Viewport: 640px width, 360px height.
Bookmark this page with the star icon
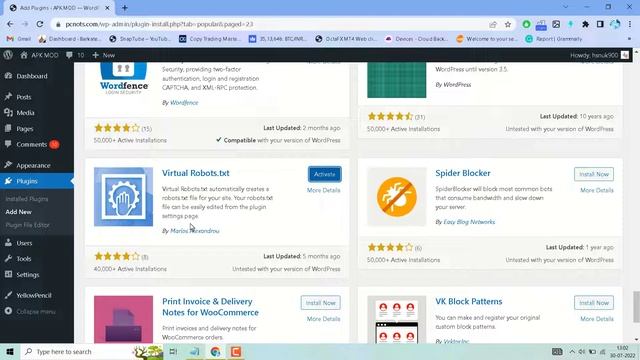tap(507, 24)
